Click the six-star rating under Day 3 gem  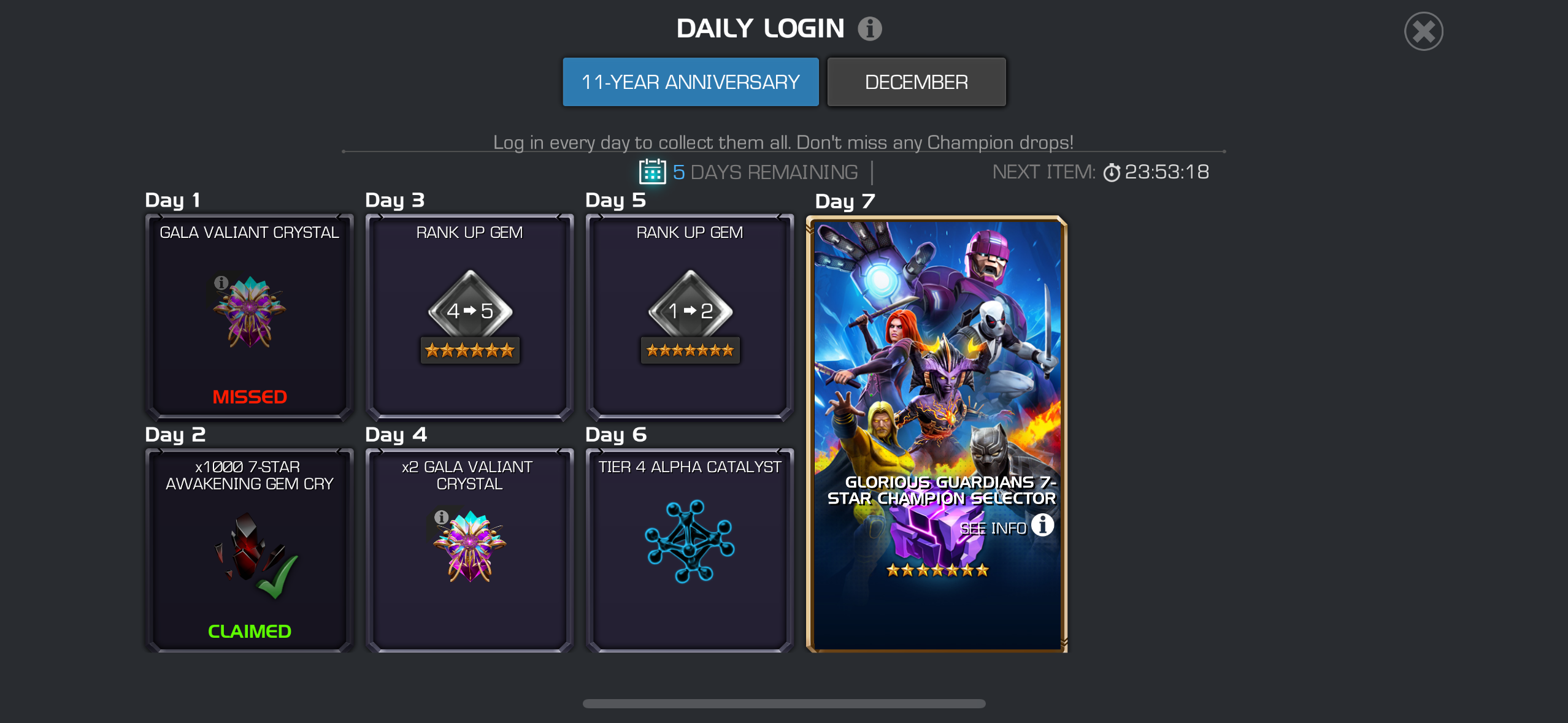point(470,350)
